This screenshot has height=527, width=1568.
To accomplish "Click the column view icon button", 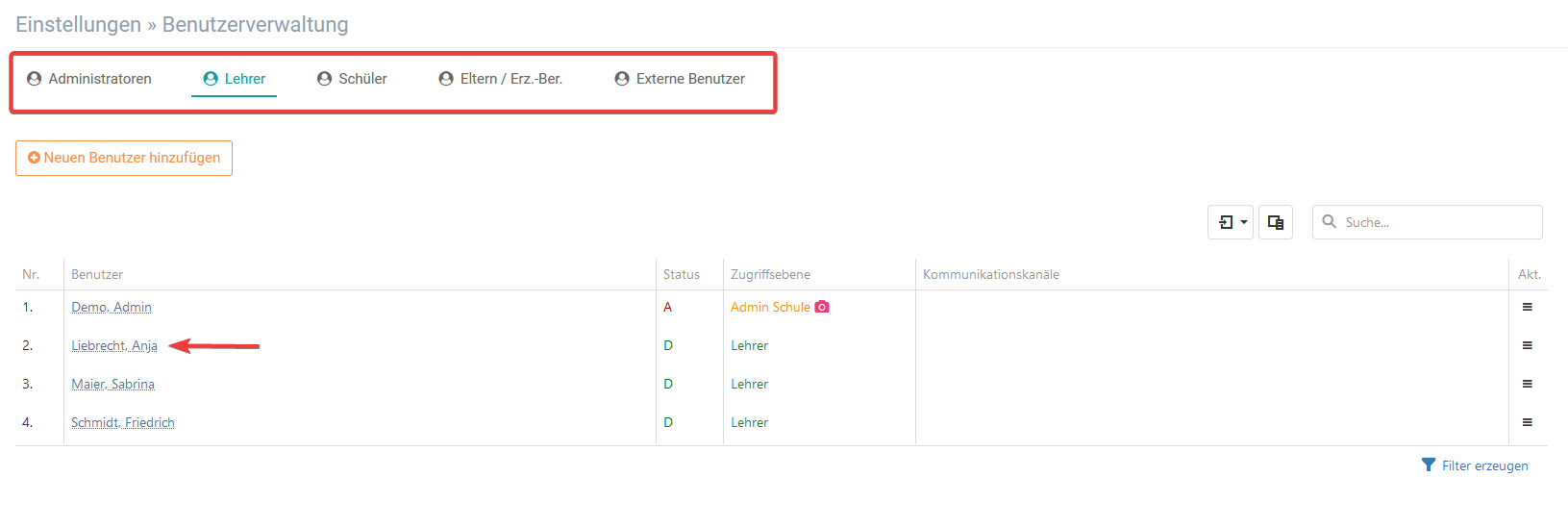I will point(1276,222).
